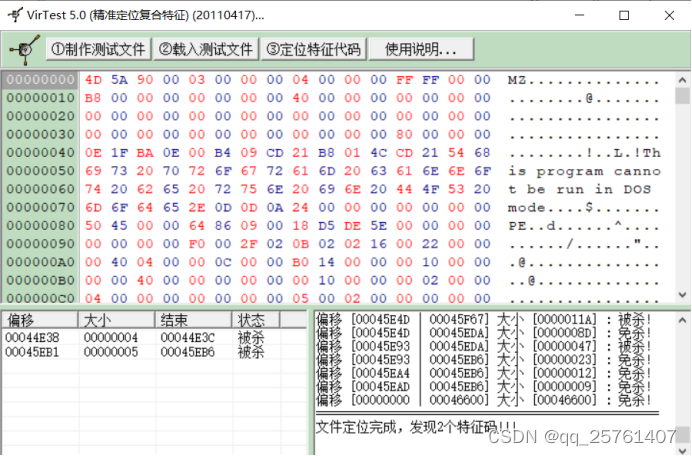Select hex address row 000000A0
Screen dimensions: 692x456
pos(40,262)
